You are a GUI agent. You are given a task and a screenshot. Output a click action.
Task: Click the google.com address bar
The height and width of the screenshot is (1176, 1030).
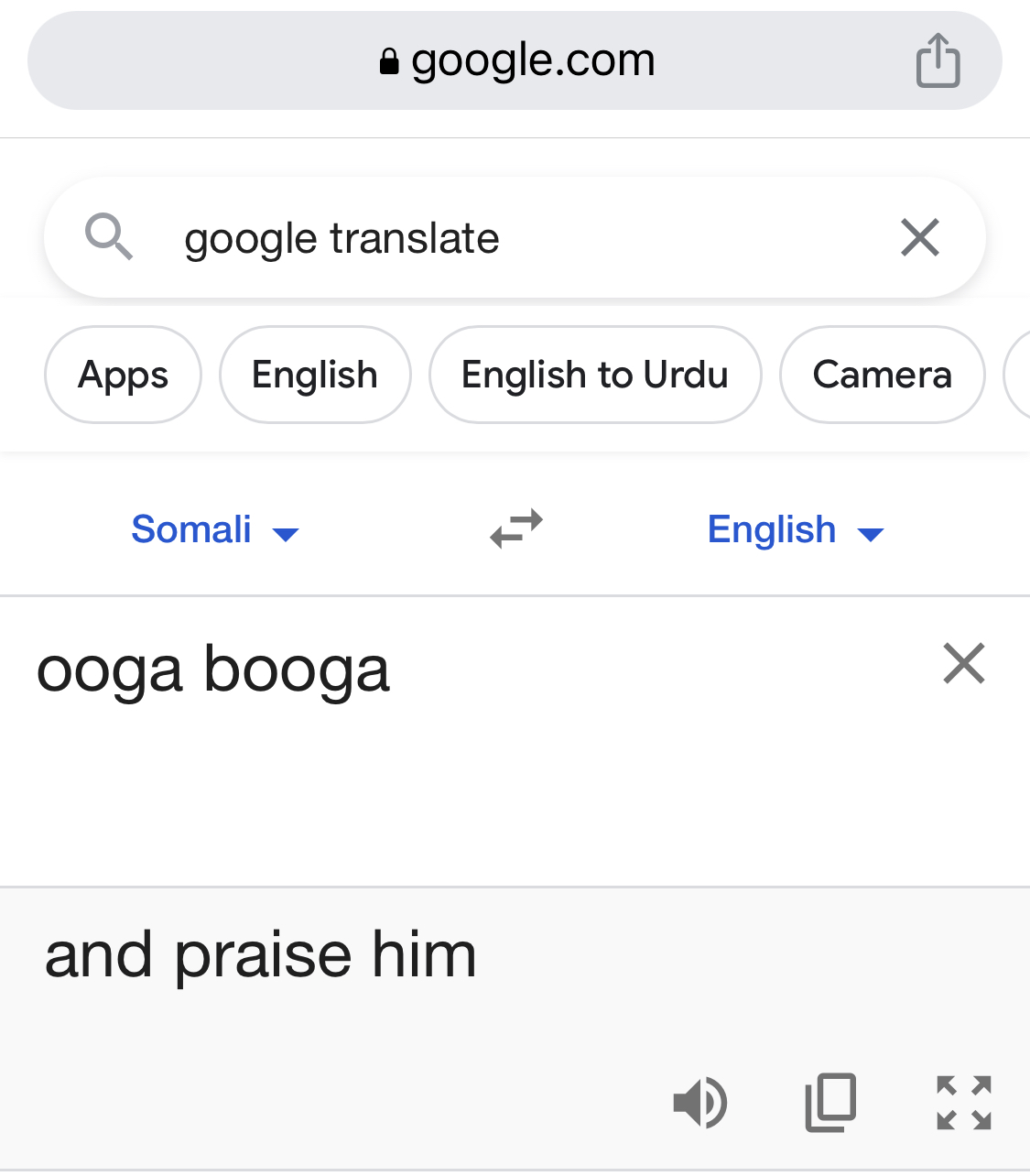point(515,60)
